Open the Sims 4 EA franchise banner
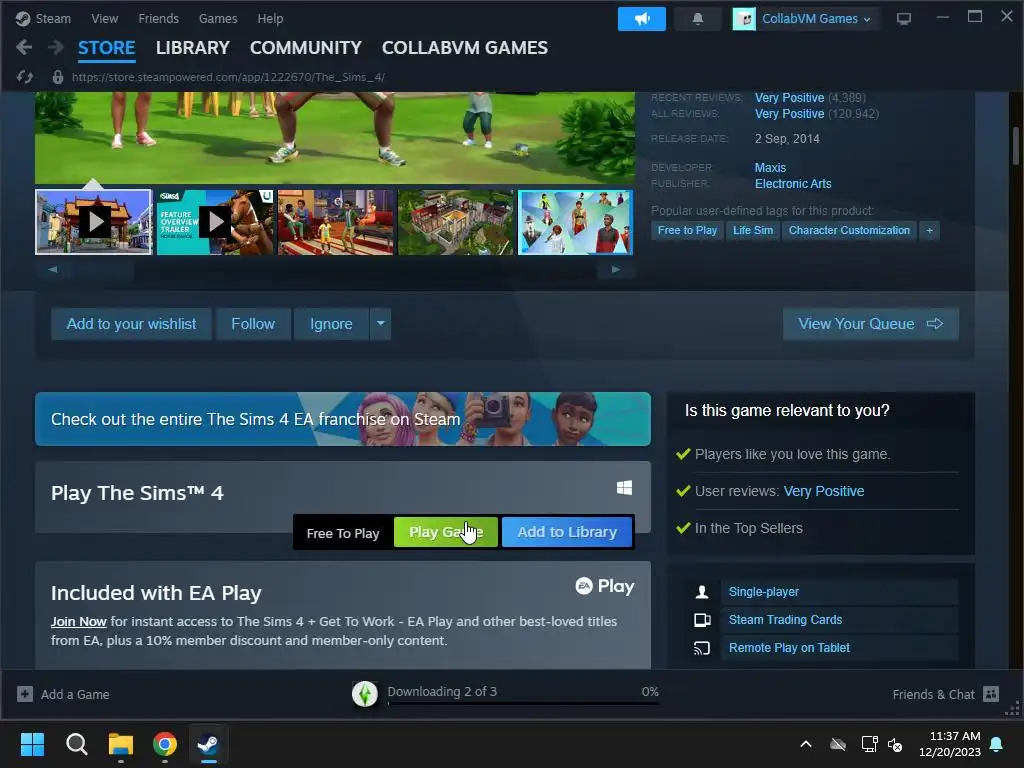The height and width of the screenshot is (768, 1024). click(343, 419)
